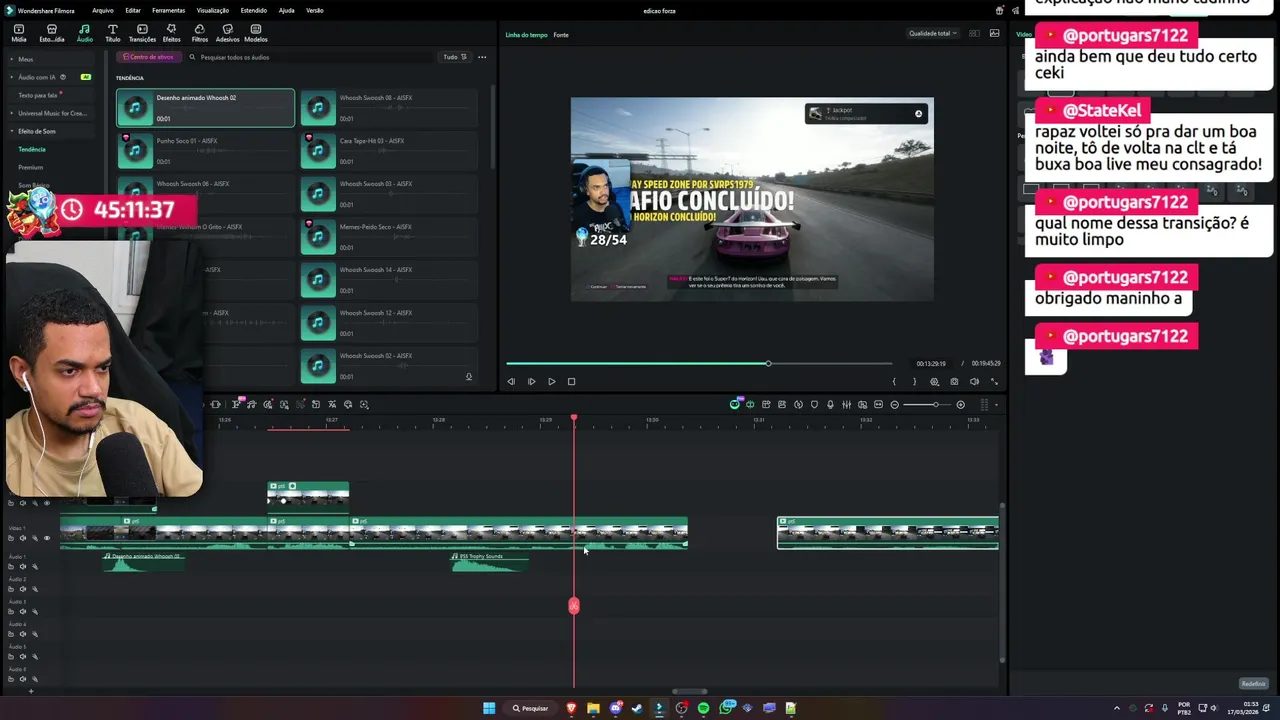Select the Premium subcategory
The height and width of the screenshot is (720, 1280).
[31, 167]
